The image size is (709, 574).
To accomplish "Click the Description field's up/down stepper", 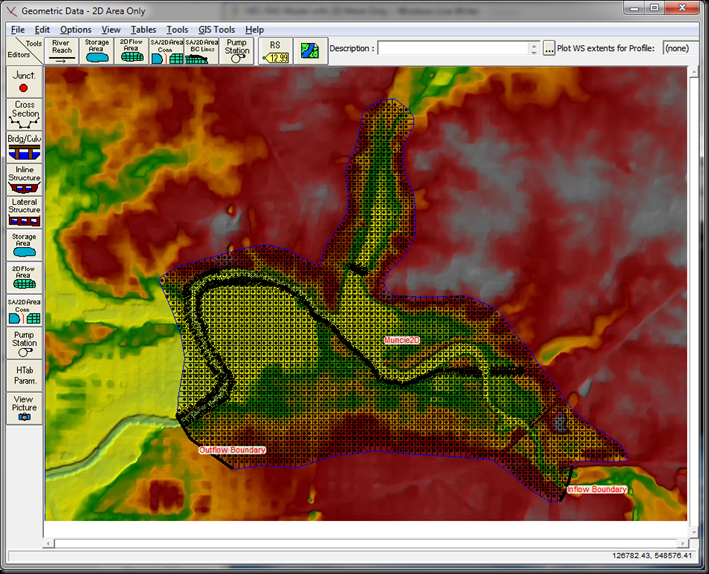I will click(534, 48).
